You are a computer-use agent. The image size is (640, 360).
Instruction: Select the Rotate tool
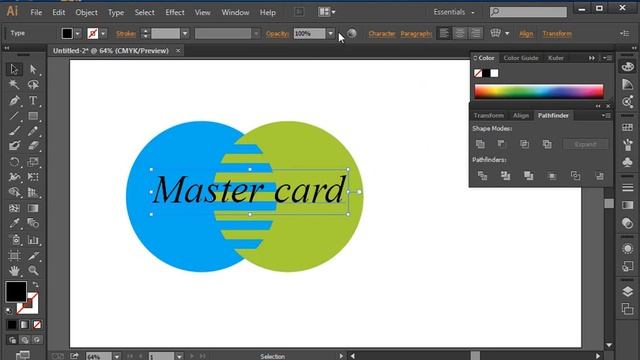pyautogui.click(x=14, y=162)
